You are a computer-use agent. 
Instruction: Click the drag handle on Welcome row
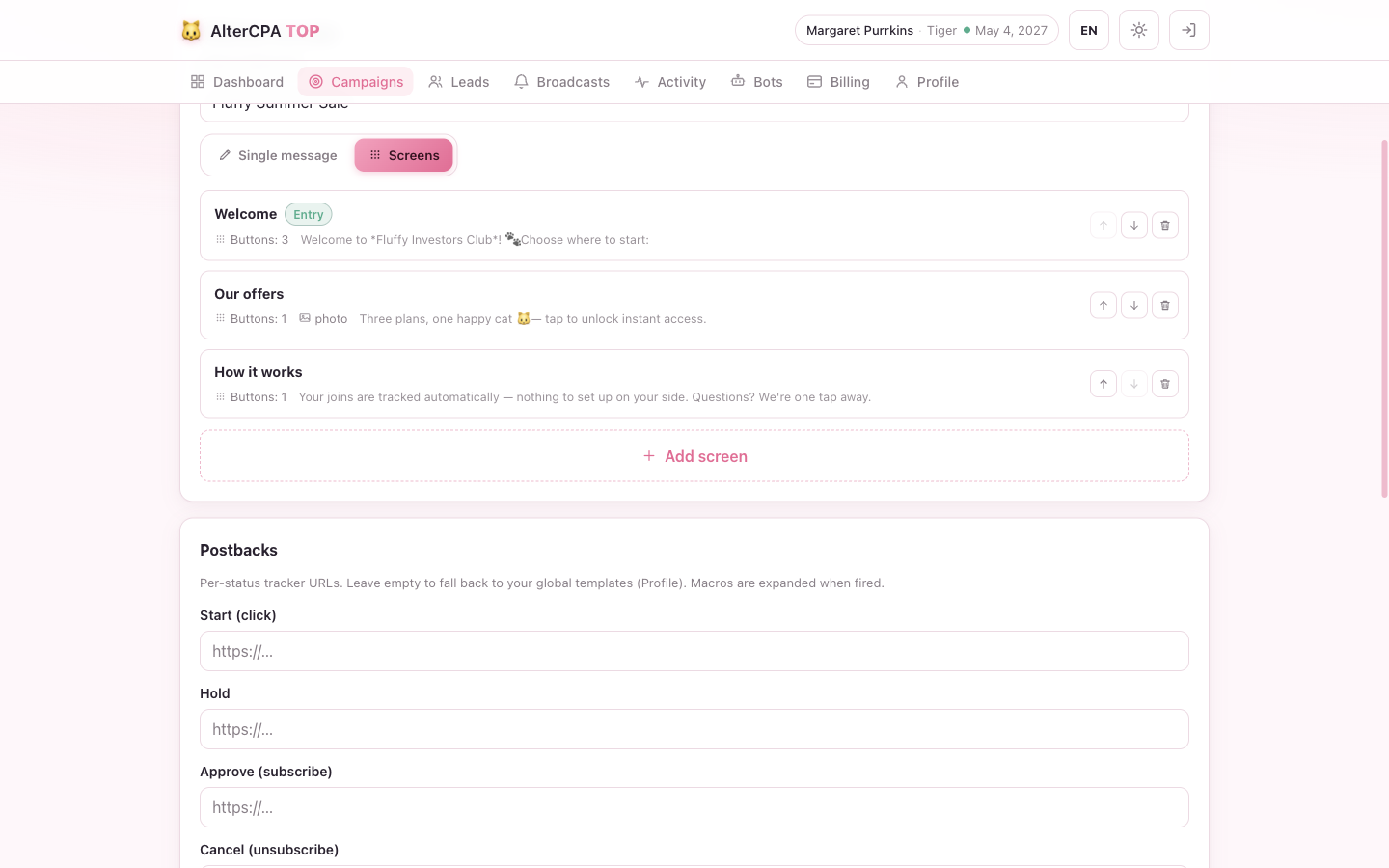[x=220, y=239]
